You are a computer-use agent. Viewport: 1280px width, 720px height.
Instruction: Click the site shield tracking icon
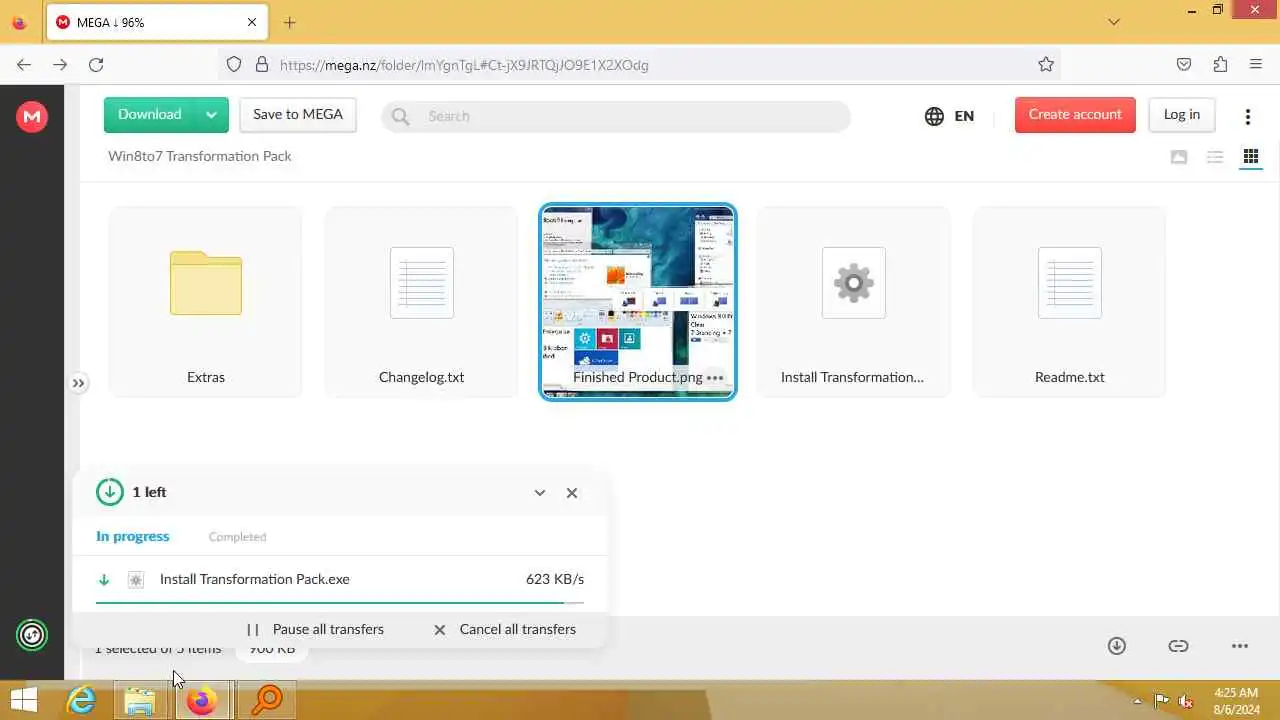click(x=234, y=65)
